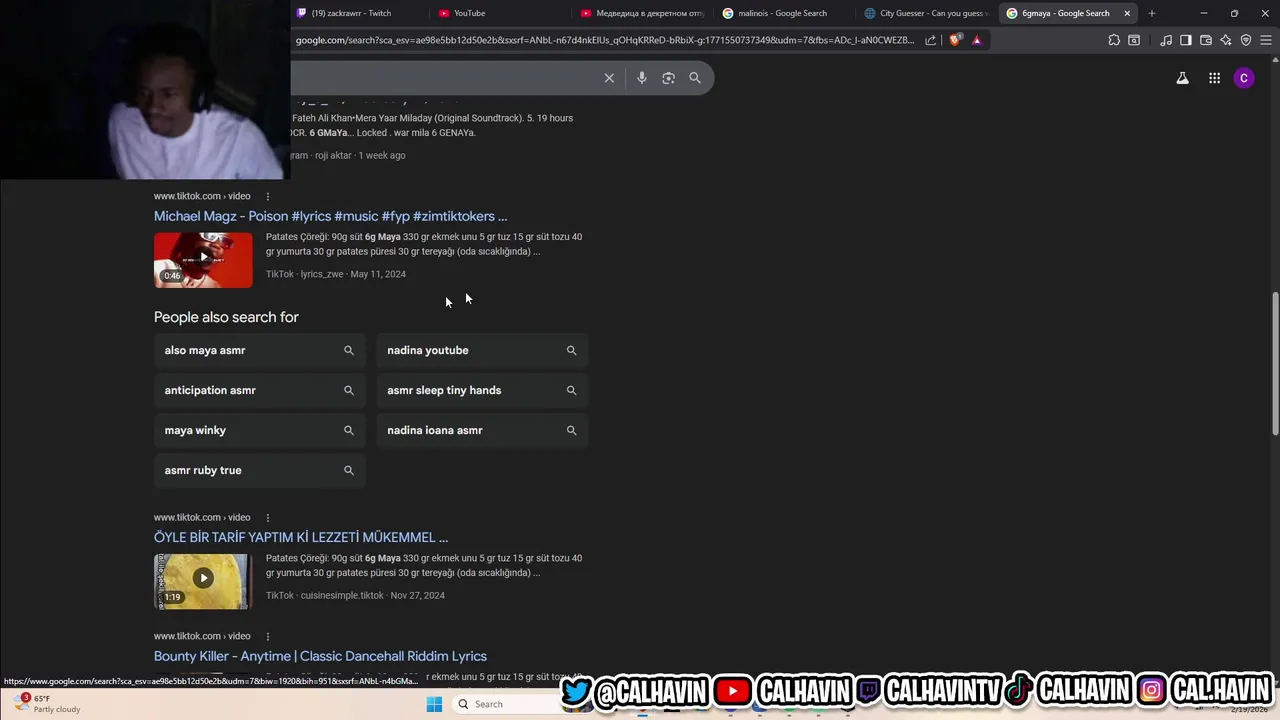Open the Google apps grid
Viewport: 1280px width, 720px height.
tap(1214, 78)
